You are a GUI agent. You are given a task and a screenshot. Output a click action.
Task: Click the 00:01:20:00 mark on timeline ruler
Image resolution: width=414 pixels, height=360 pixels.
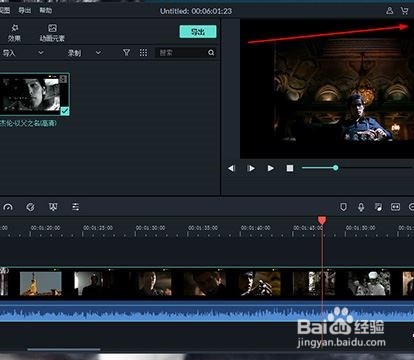pyautogui.click(x=45, y=228)
